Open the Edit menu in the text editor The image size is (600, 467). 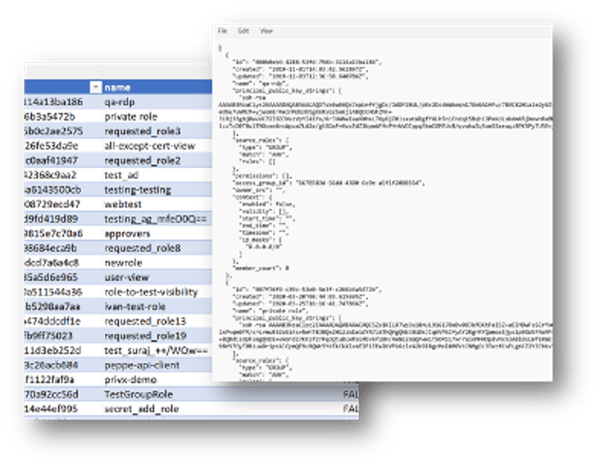(241, 31)
